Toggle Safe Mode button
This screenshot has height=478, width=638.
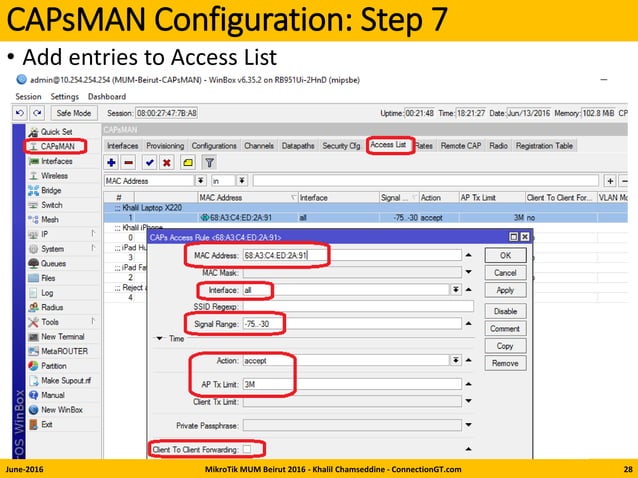pyautogui.click(x=74, y=113)
